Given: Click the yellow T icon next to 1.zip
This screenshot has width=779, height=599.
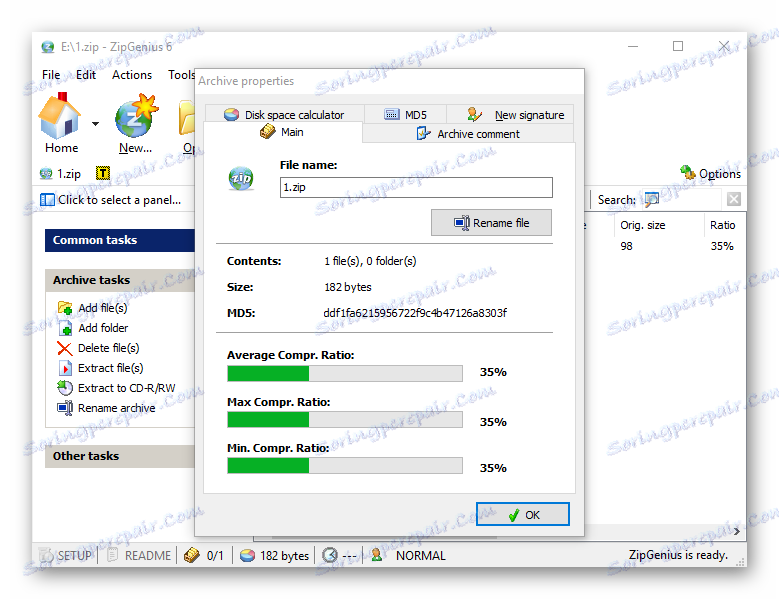Looking at the screenshot, I should (102, 173).
